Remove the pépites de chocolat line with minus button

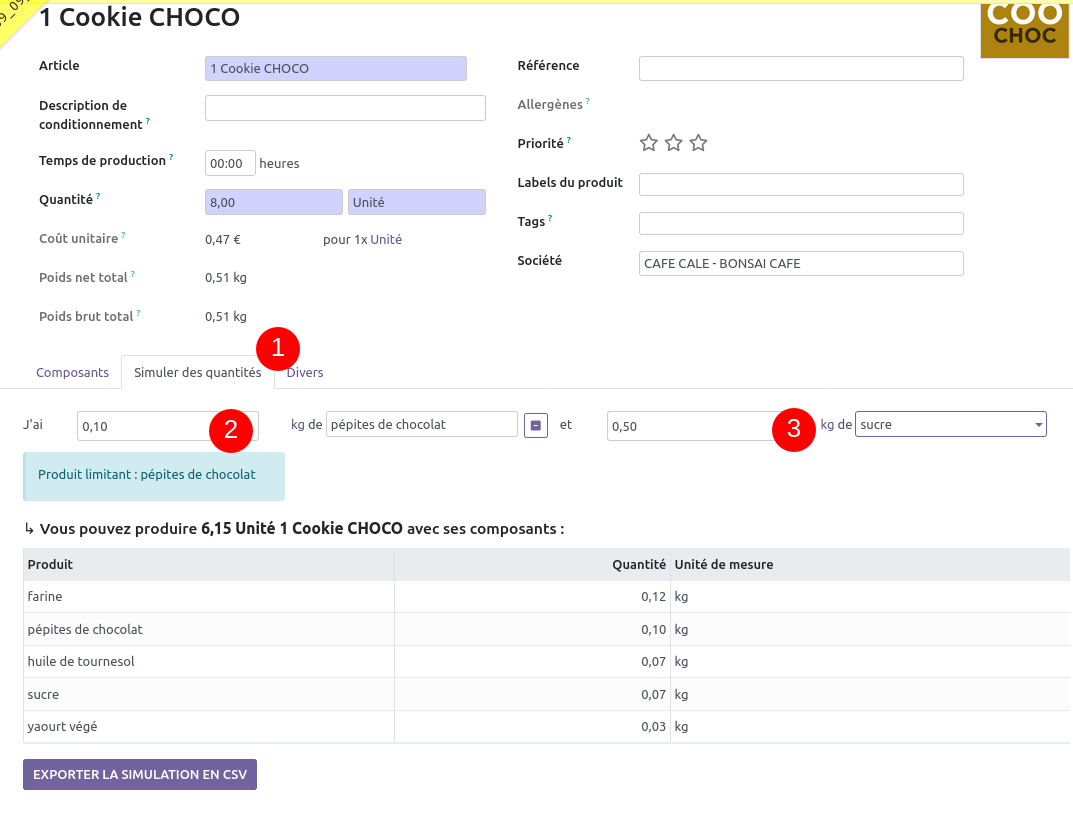click(x=536, y=425)
